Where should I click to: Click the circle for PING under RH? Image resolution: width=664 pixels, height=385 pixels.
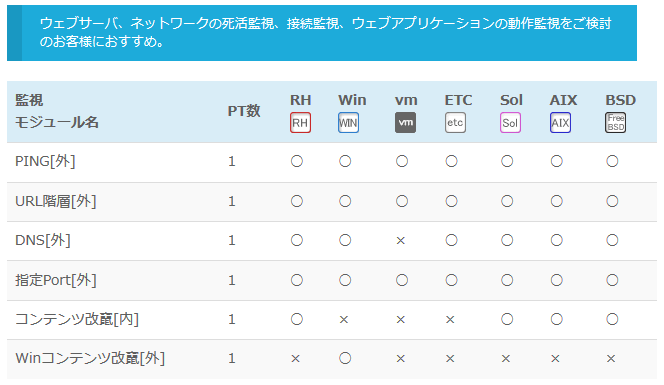coord(297,161)
